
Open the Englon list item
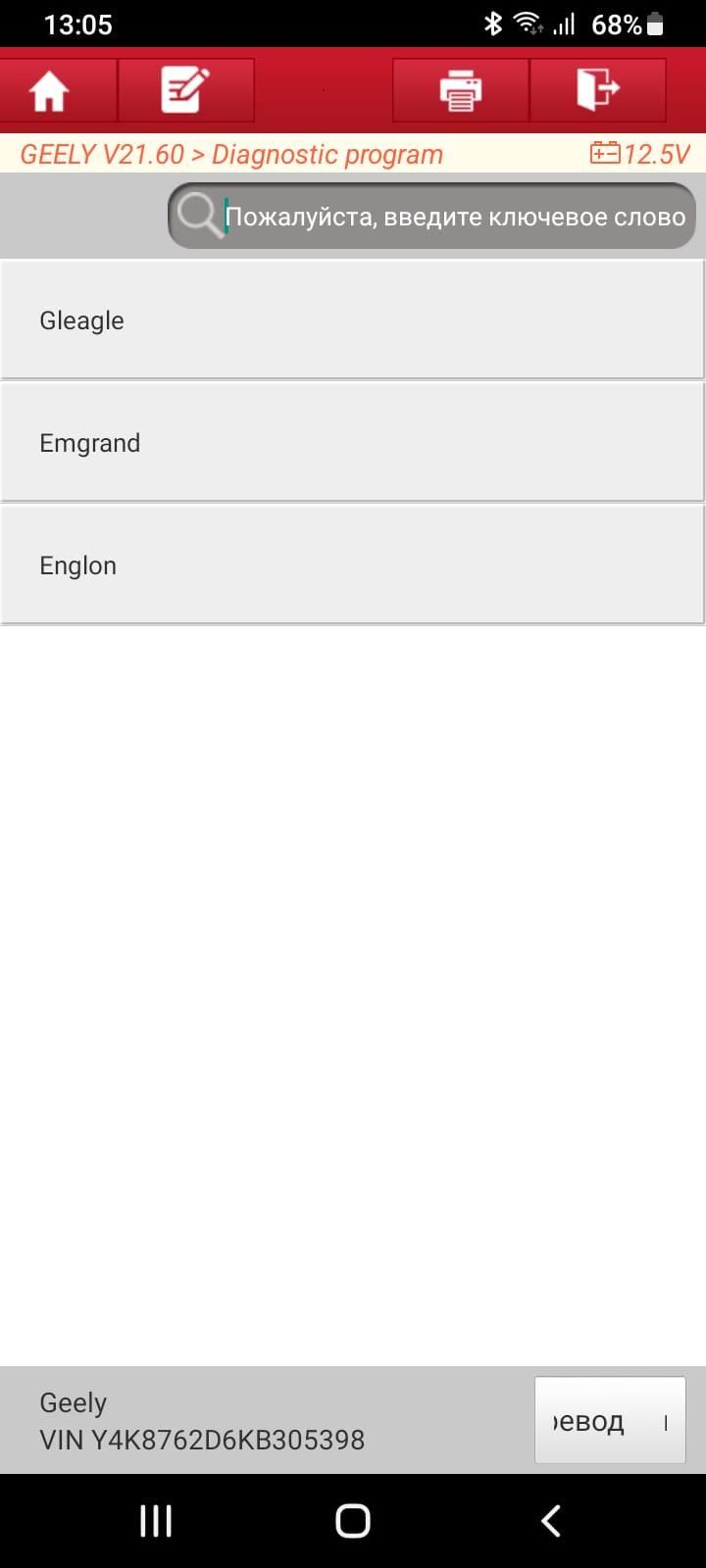352,565
